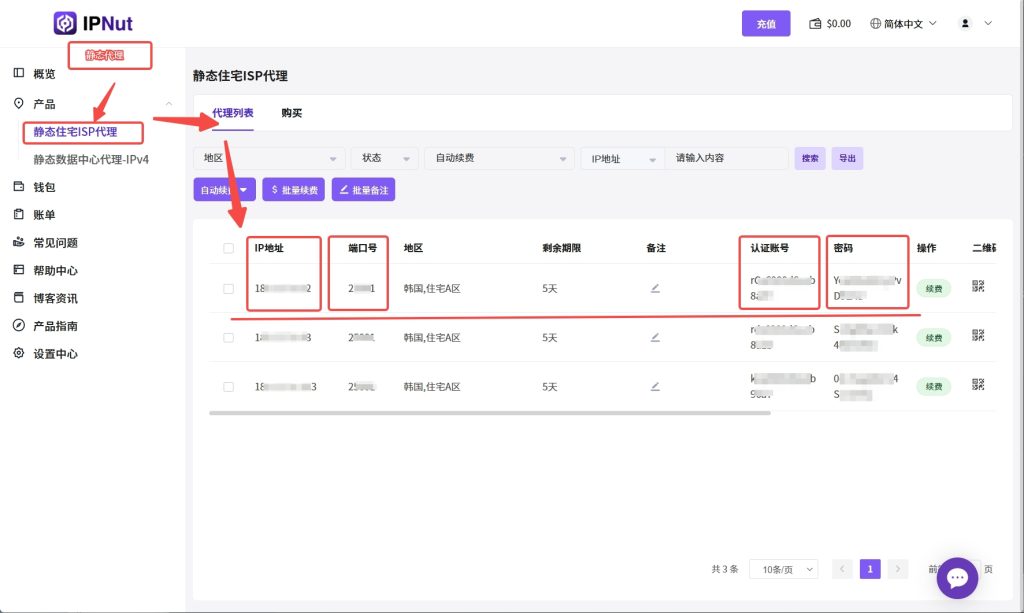Check the first proxy row checkbox
1024x613 pixels.
(x=229, y=288)
